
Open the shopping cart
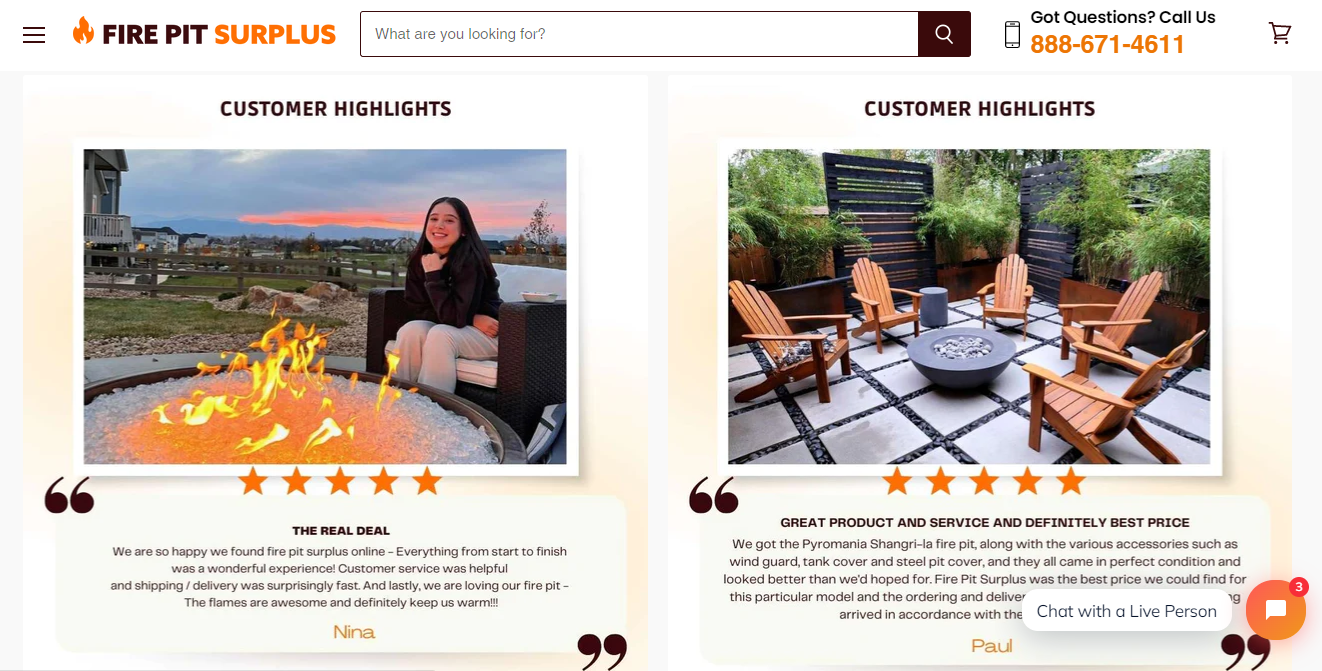tap(1280, 33)
